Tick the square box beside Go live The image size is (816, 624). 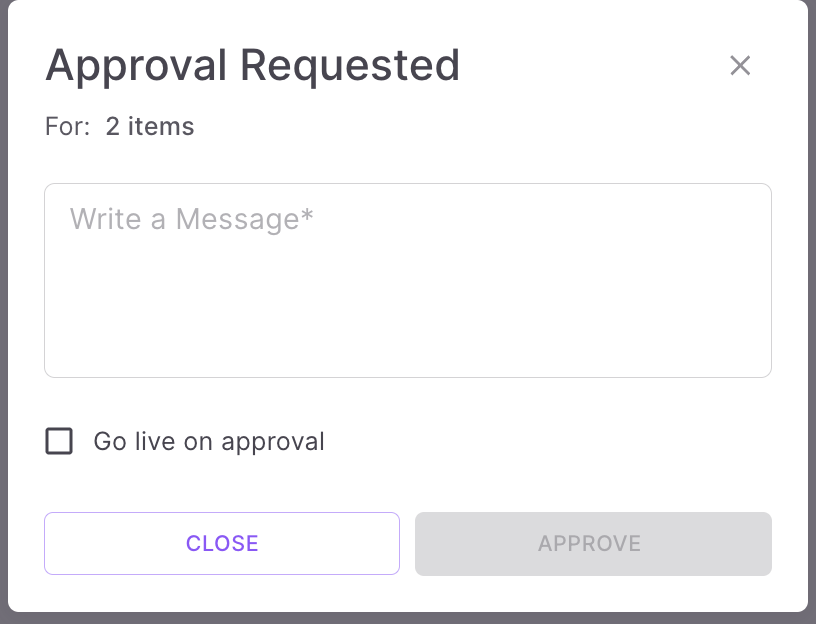tap(60, 441)
